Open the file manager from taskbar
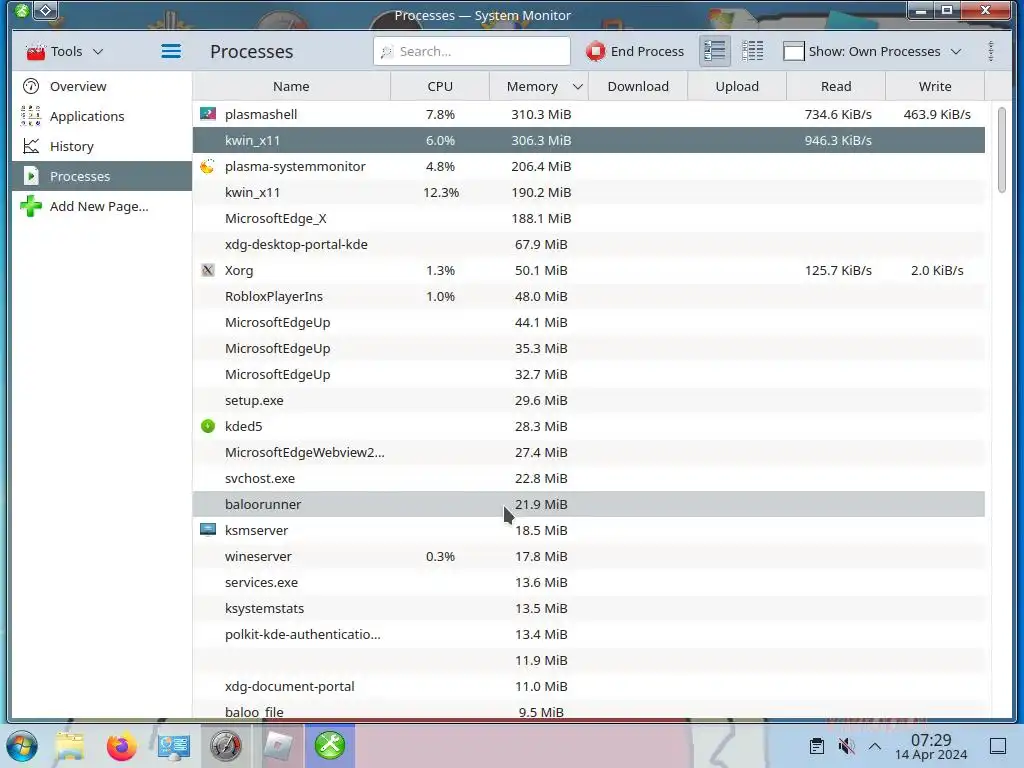This screenshot has height=768, width=1024. 70,746
